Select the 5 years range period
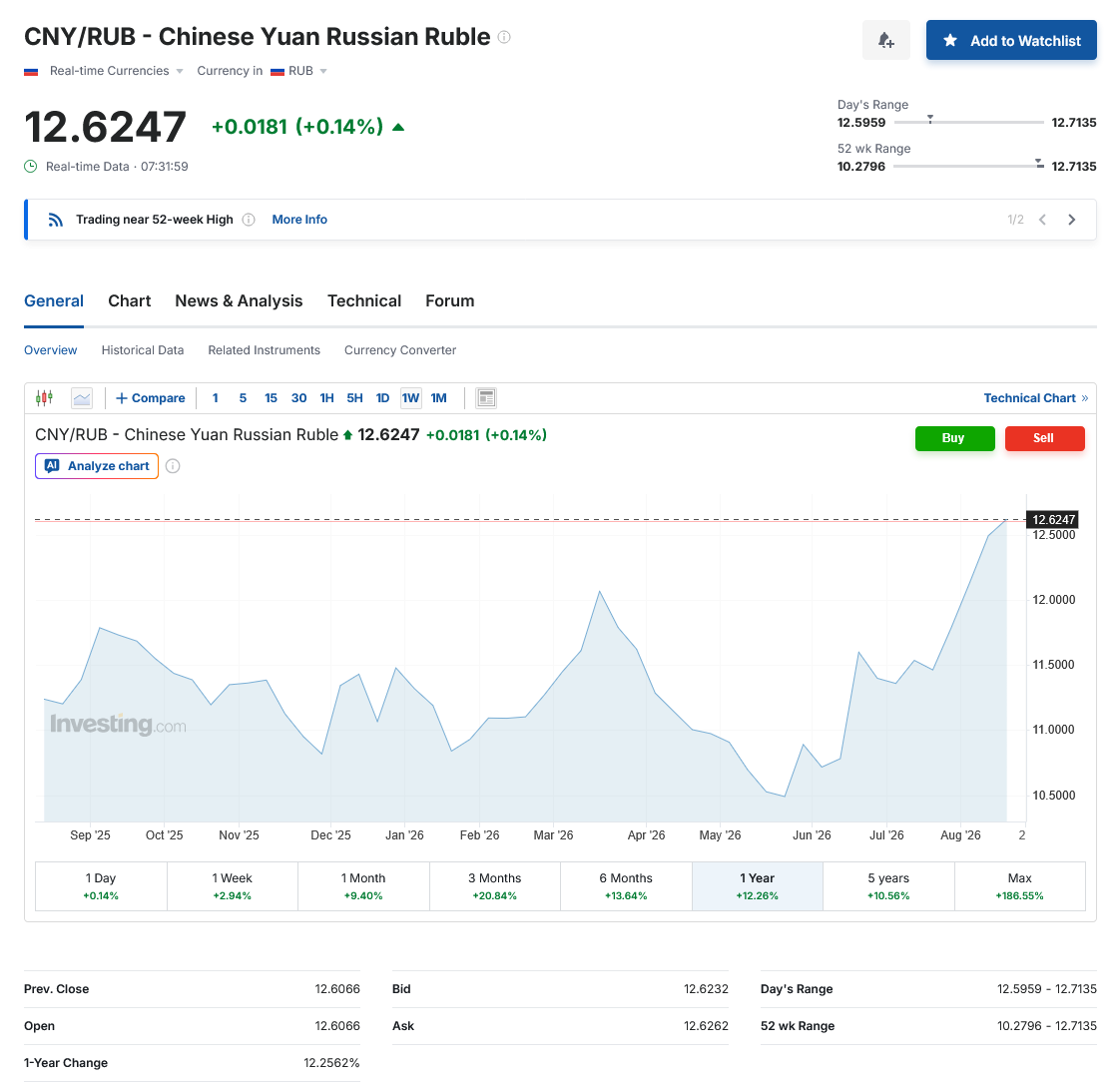 pyautogui.click(x=888, y=885)
